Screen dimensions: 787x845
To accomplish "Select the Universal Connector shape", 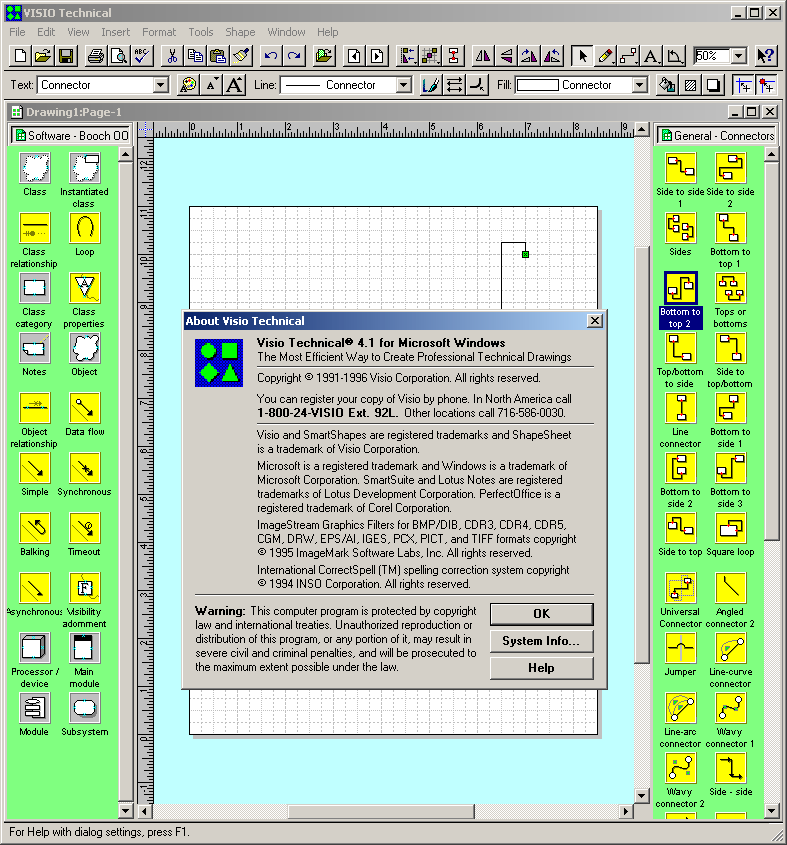I will (680, 600).
